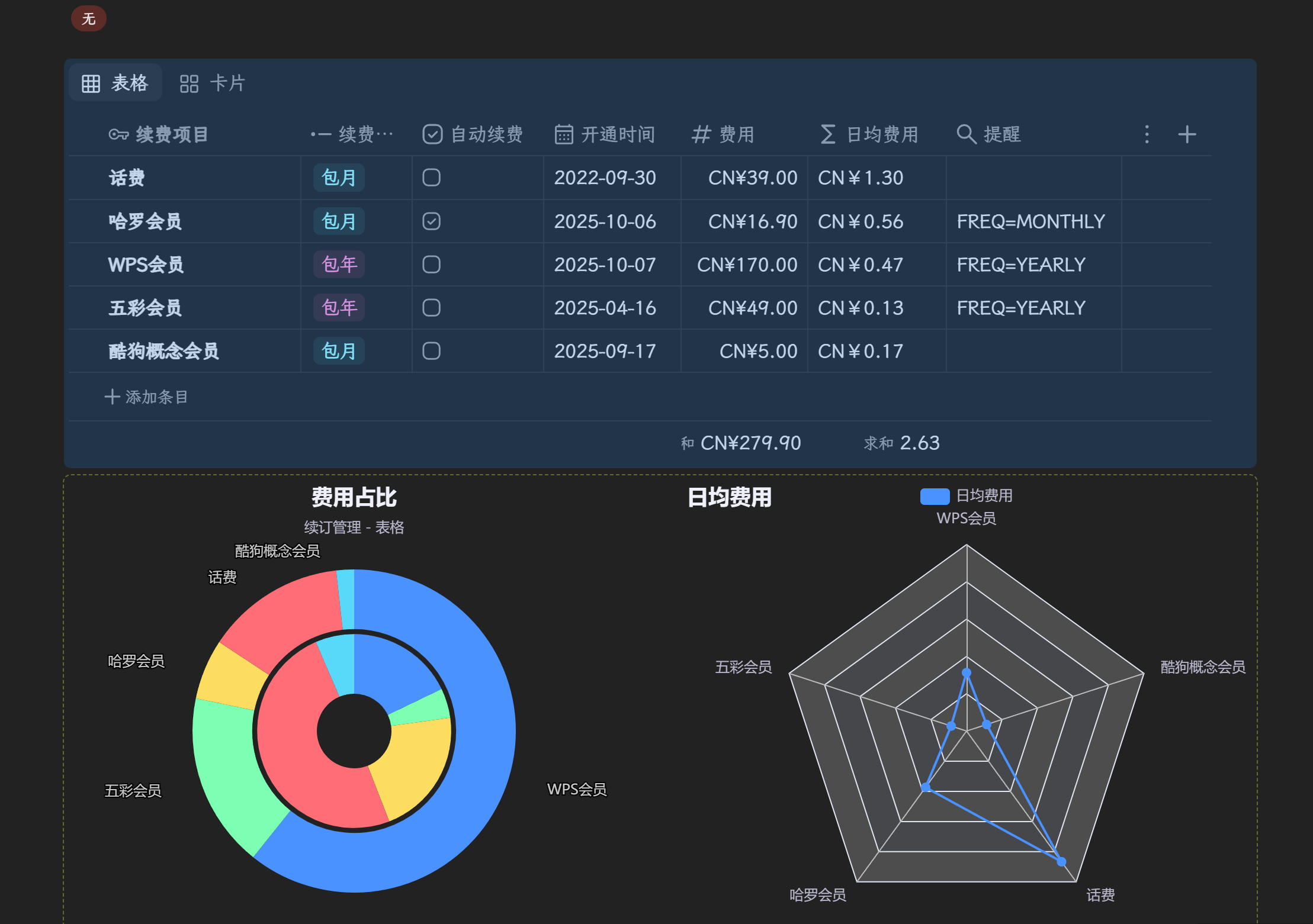The width and height of the screenshot is (1313, 924).
Task: Click the plus icon to add column
Action: pyautogui.click(x=1186, y=134)
